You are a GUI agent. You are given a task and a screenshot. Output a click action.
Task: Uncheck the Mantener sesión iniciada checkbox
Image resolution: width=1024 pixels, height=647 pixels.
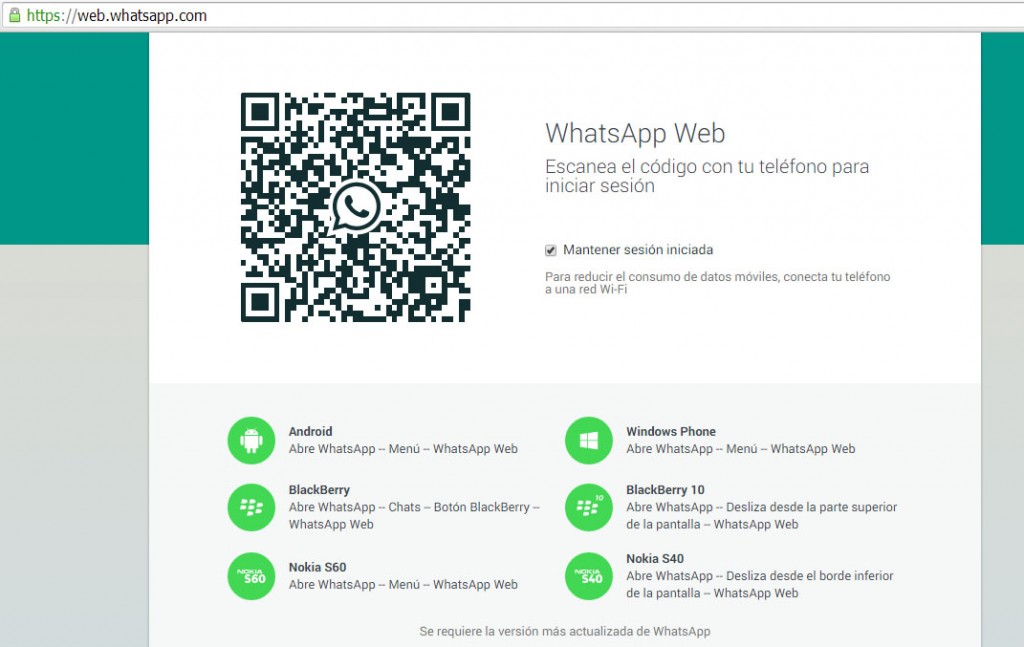tap(551, 250)
